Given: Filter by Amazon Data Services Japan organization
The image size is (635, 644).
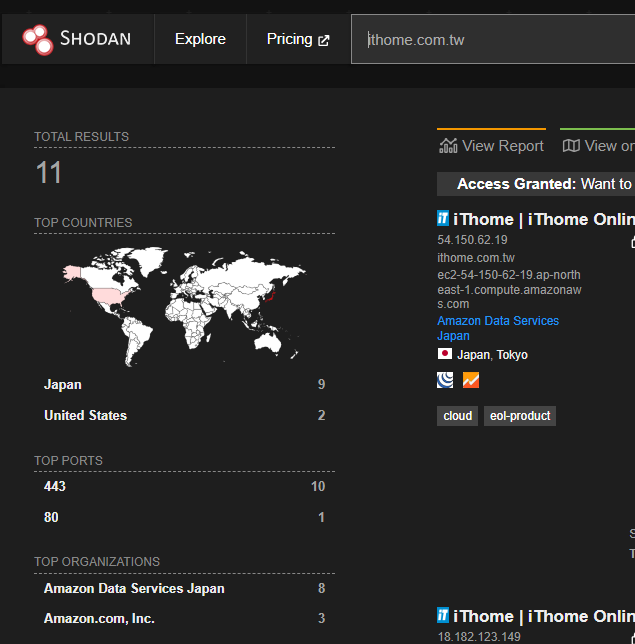Looking at the screenshot, I should click(x=184, y=588).
